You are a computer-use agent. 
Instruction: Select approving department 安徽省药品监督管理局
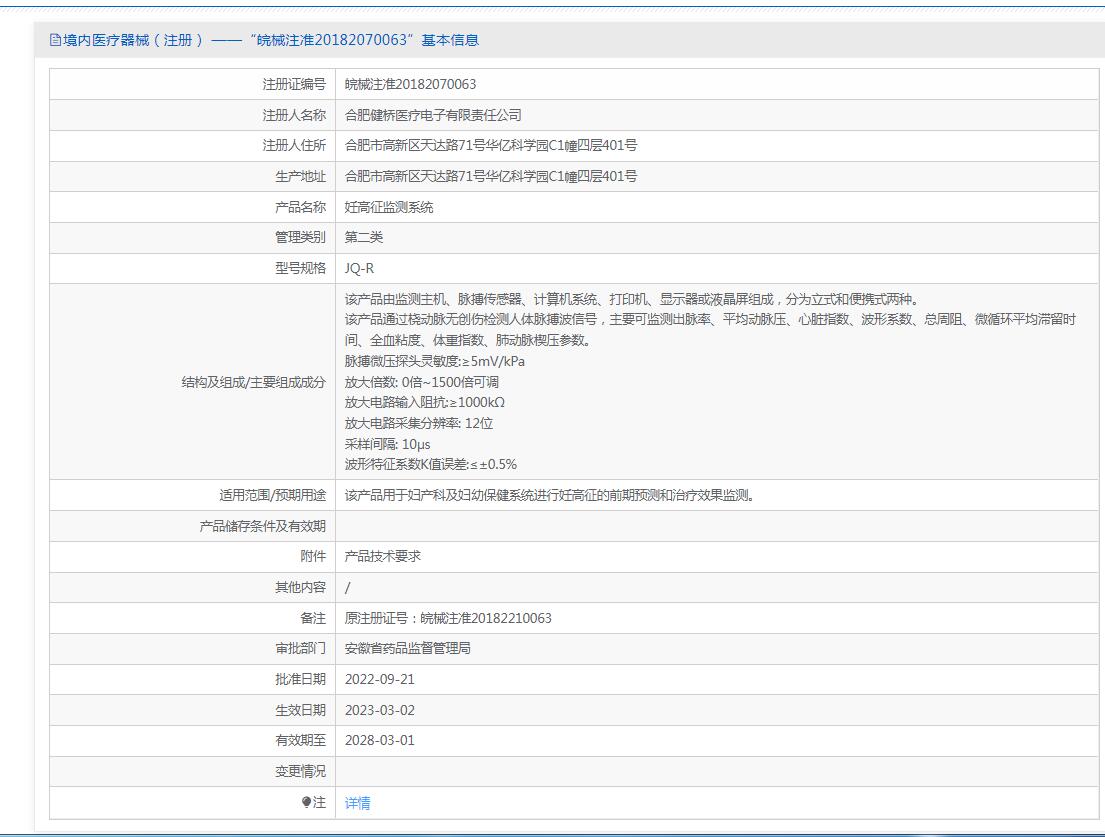(407, 648)
